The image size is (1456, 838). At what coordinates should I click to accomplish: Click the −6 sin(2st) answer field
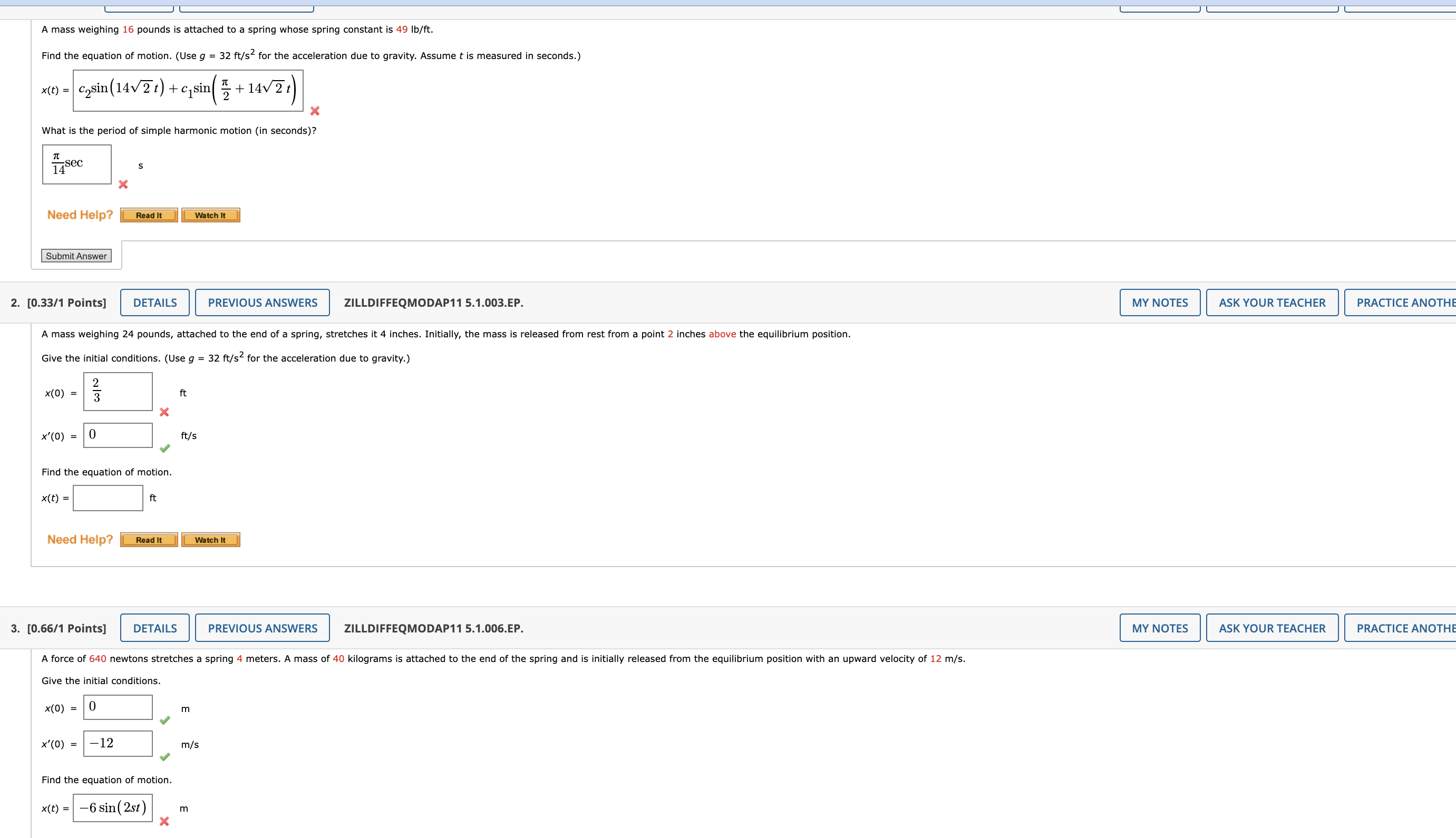[x=113, y=808]
